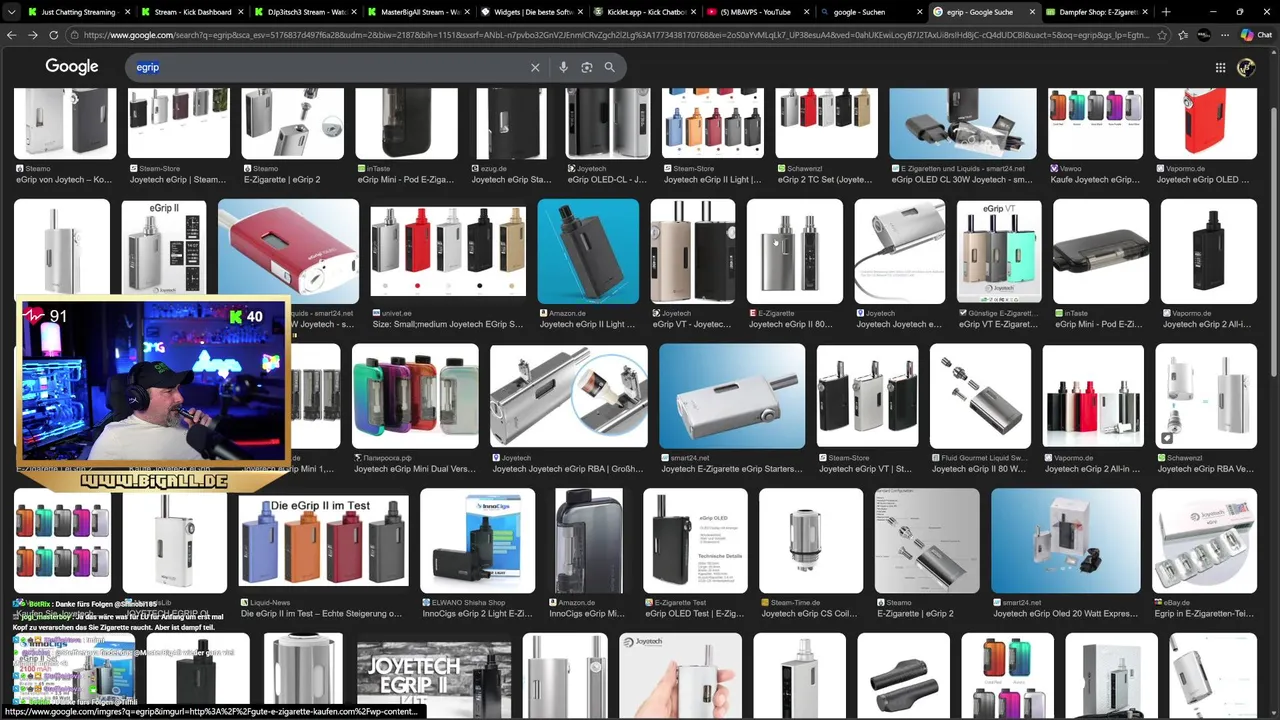
Task: Open eBay.de Egrip coil pack image
Action: point(1204,541)
